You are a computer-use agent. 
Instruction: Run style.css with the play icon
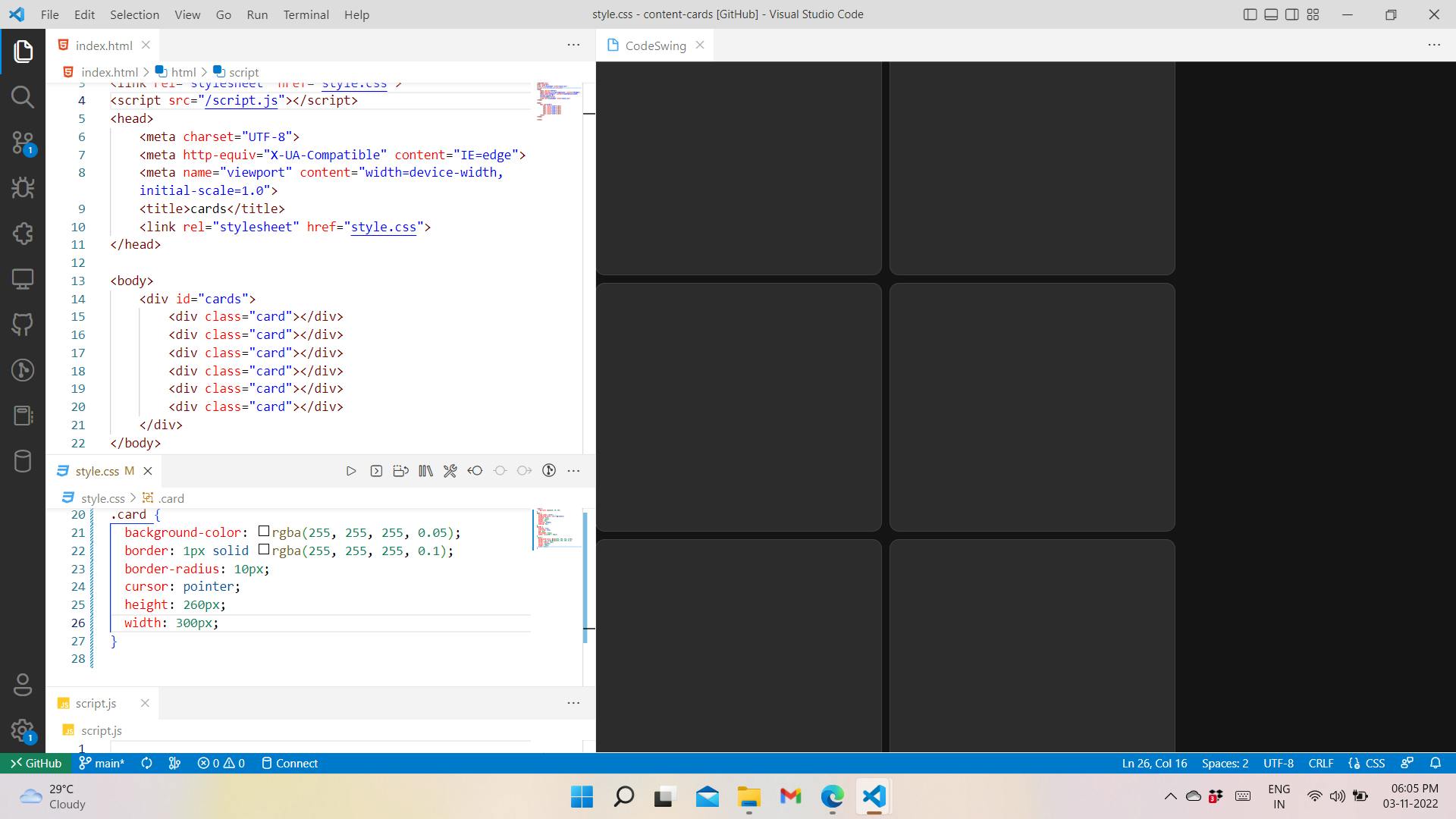click(351, 471)
